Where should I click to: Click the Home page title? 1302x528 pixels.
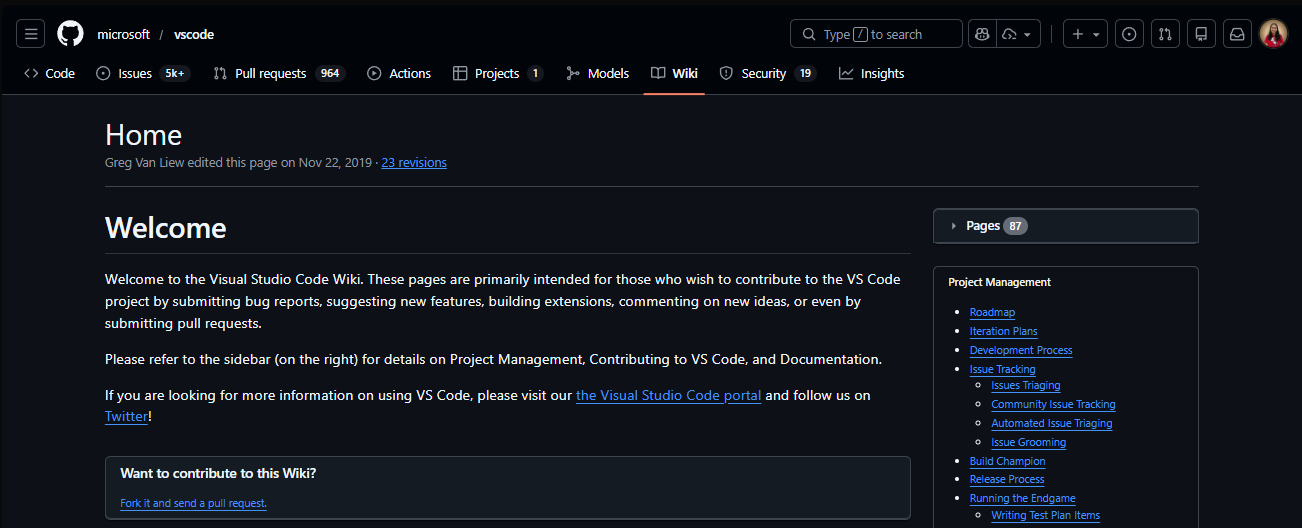(143, 135)
